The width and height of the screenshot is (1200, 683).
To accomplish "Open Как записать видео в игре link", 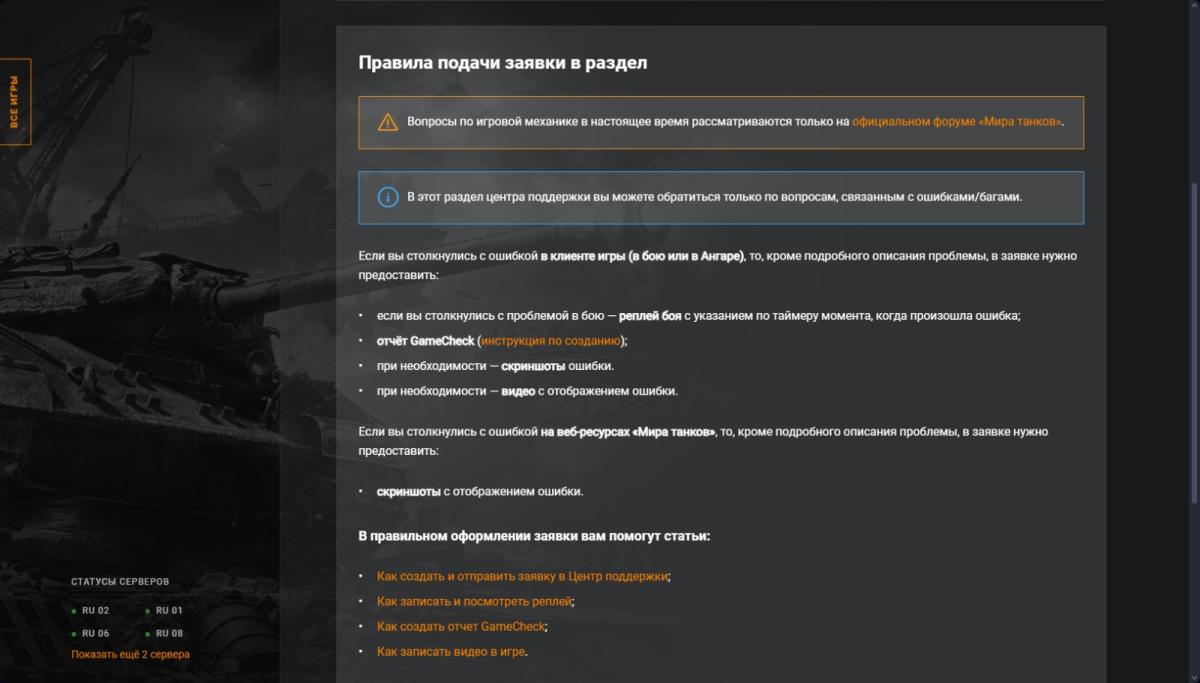I will click(x=450, y=652).
